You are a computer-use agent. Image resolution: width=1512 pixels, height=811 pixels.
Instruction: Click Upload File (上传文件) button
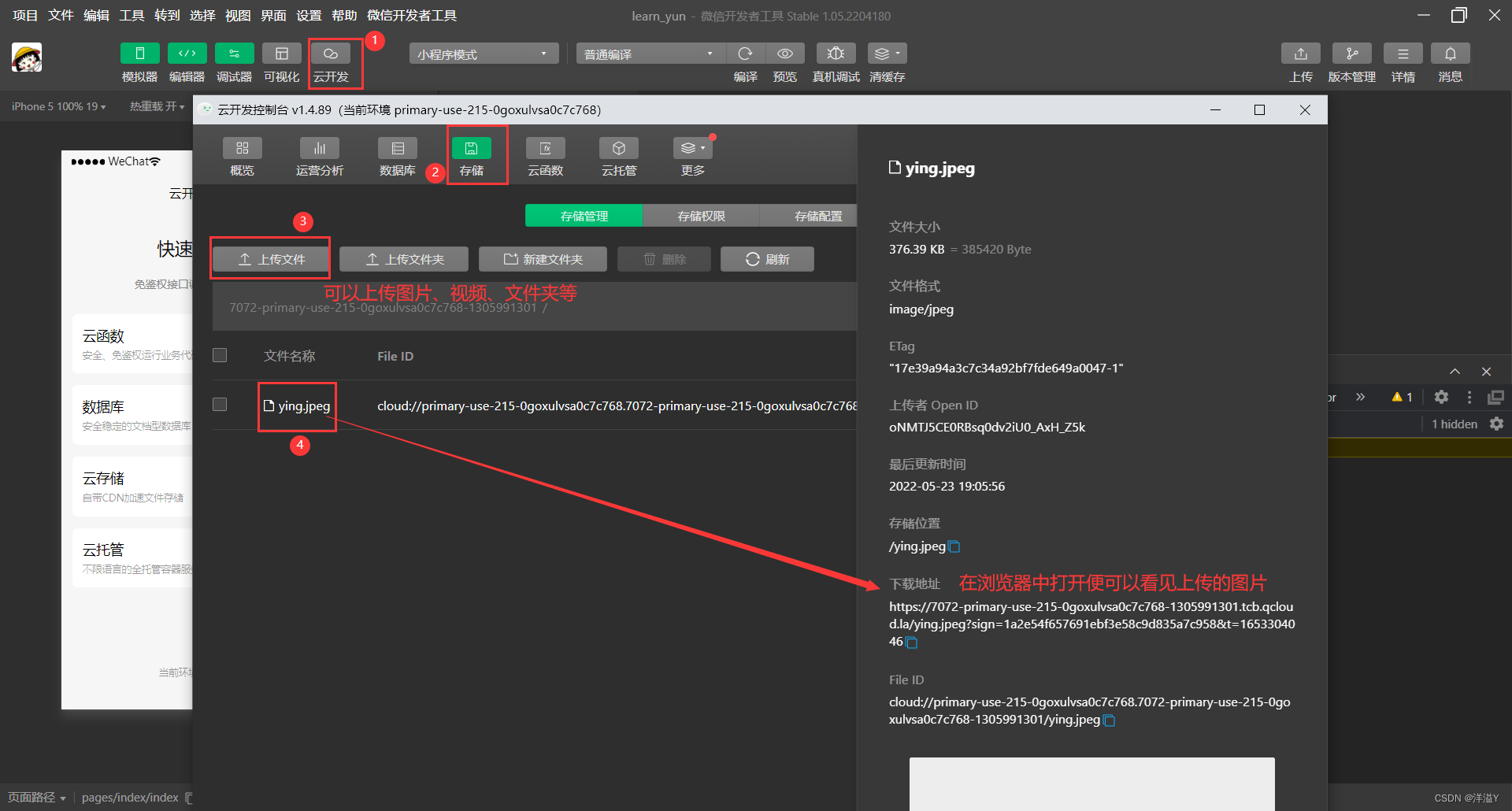[271, 259]
